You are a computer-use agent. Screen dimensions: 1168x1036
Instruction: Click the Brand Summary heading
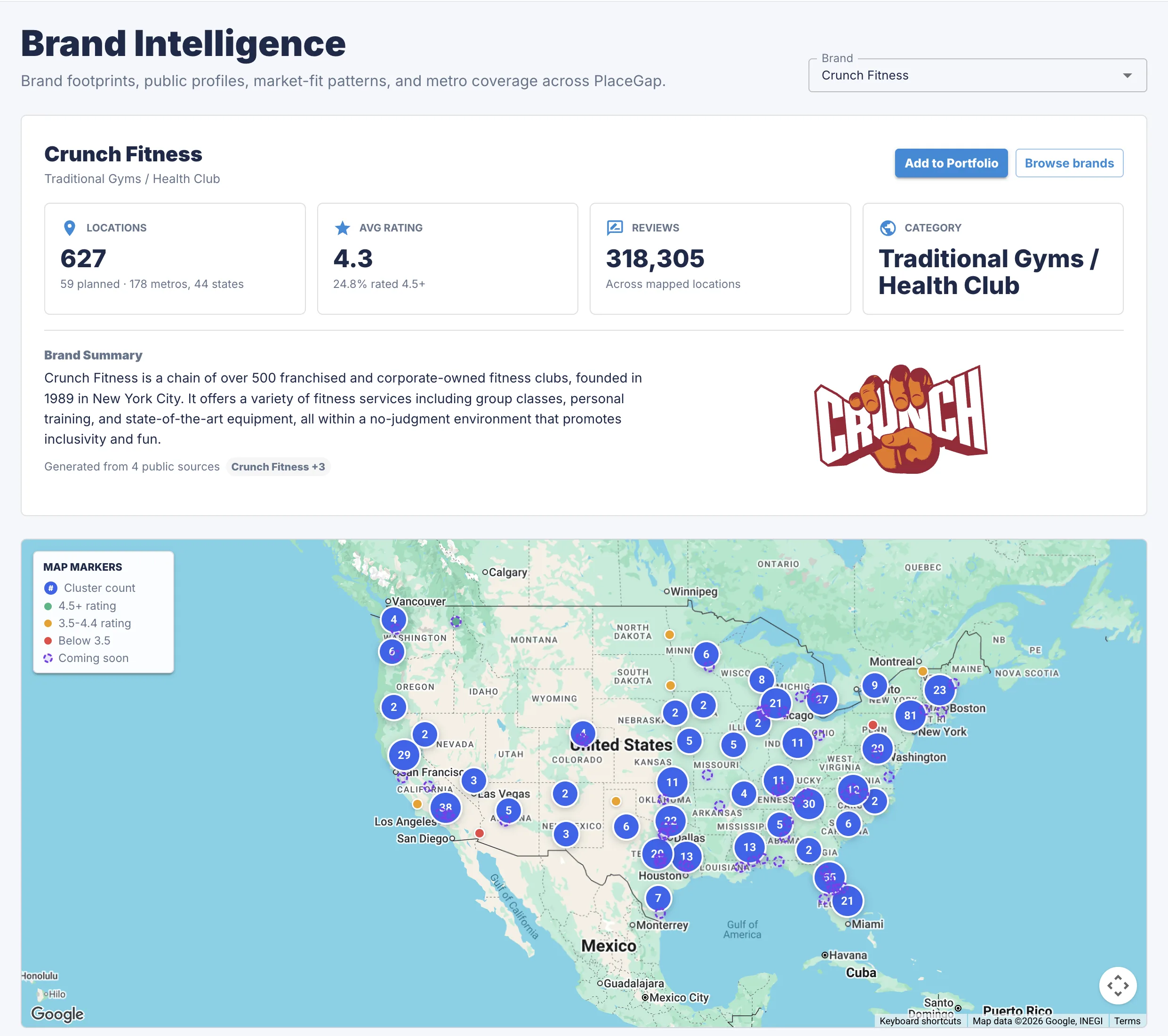pos(93,355)
